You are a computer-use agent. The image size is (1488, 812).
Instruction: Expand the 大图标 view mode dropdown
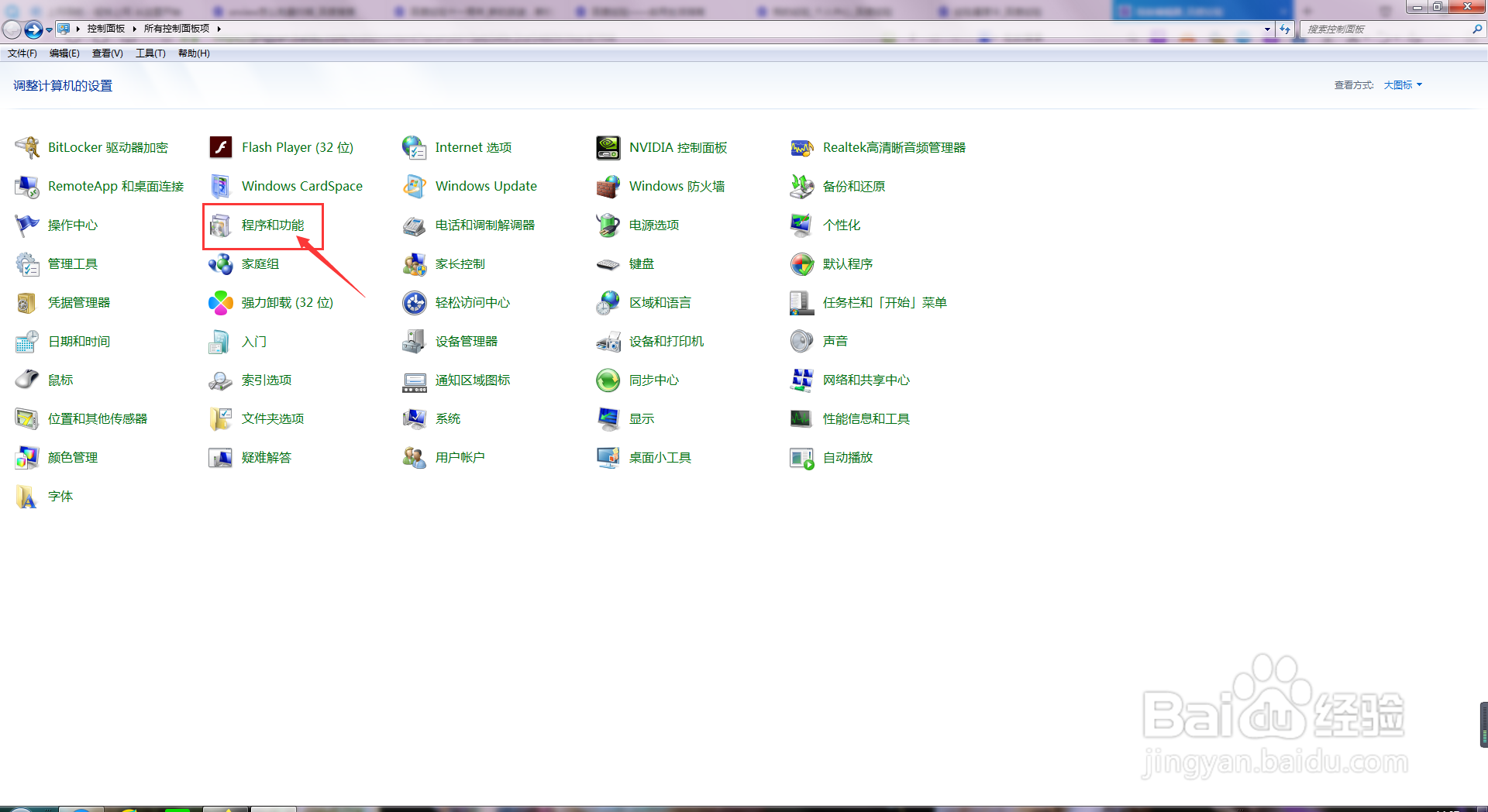pos(1403,85)
